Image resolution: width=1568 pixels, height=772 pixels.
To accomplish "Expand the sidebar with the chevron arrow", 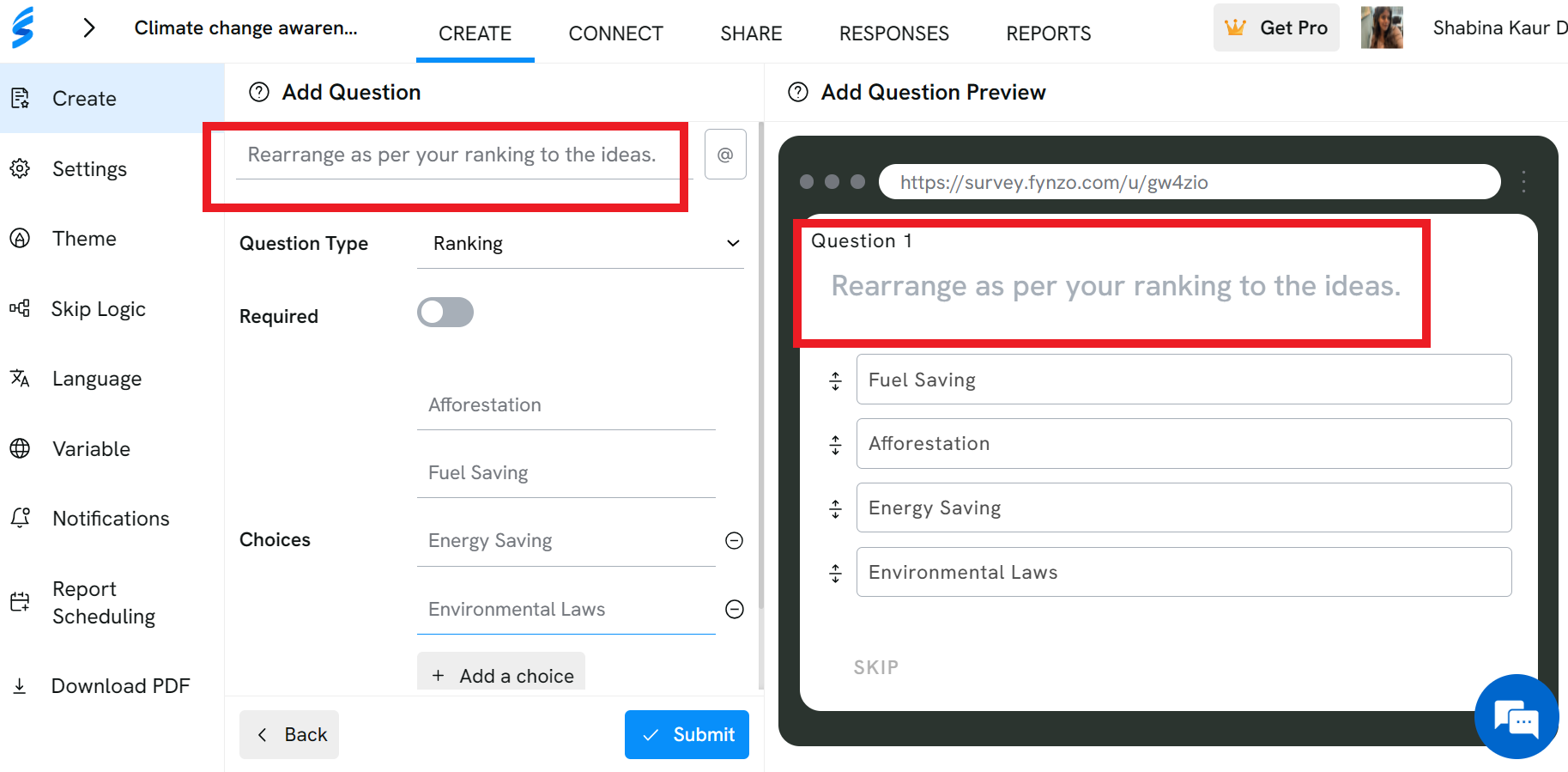I will pyautogui.click(x=88, y=28).
